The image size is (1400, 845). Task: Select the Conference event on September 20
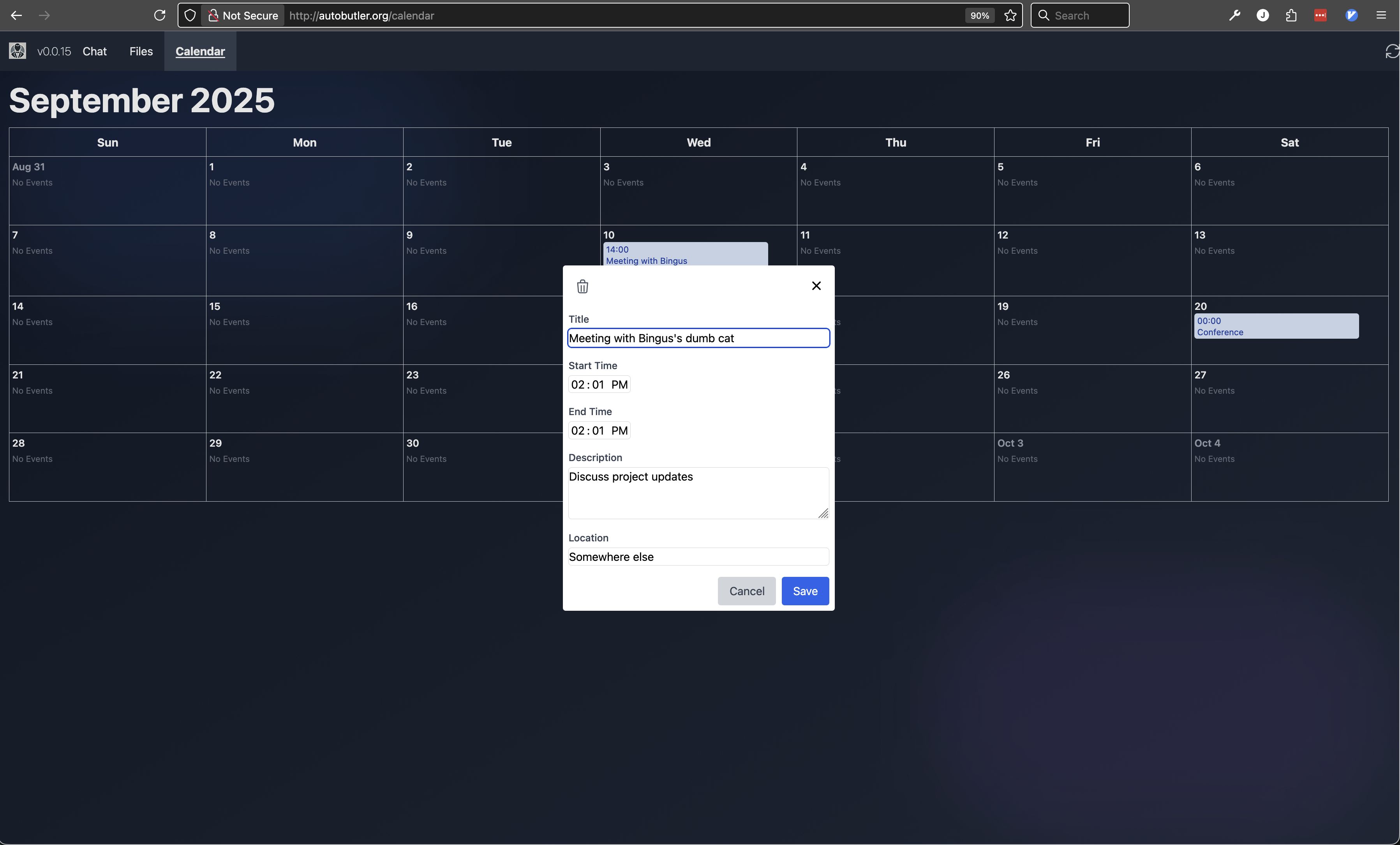(x=1276, y=326)
